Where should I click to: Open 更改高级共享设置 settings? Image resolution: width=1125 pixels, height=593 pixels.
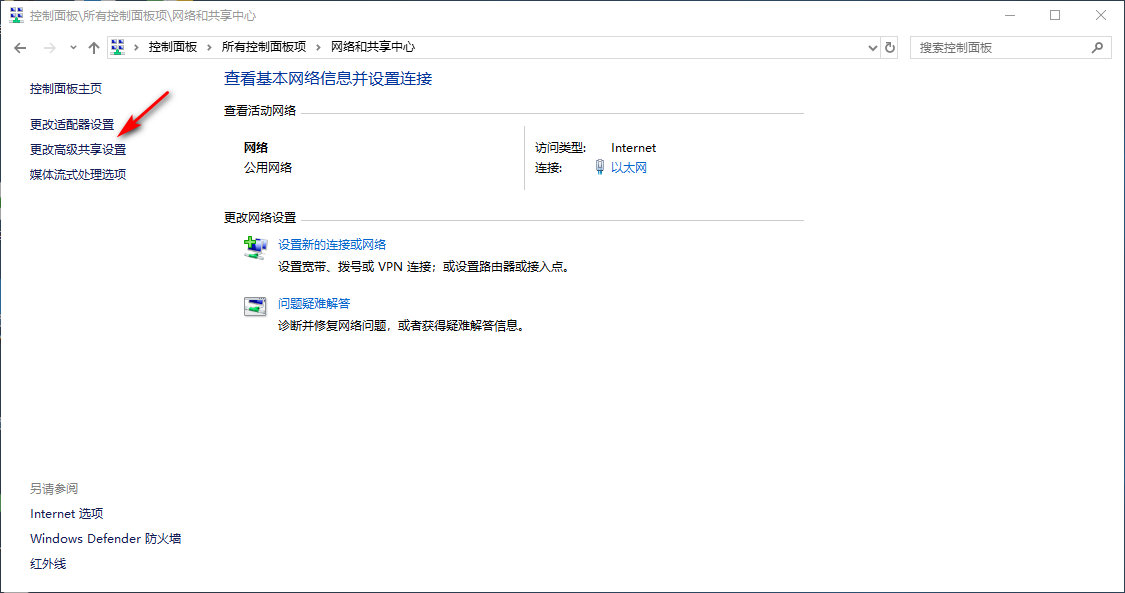pyautogui.click(x=77, y=149)
